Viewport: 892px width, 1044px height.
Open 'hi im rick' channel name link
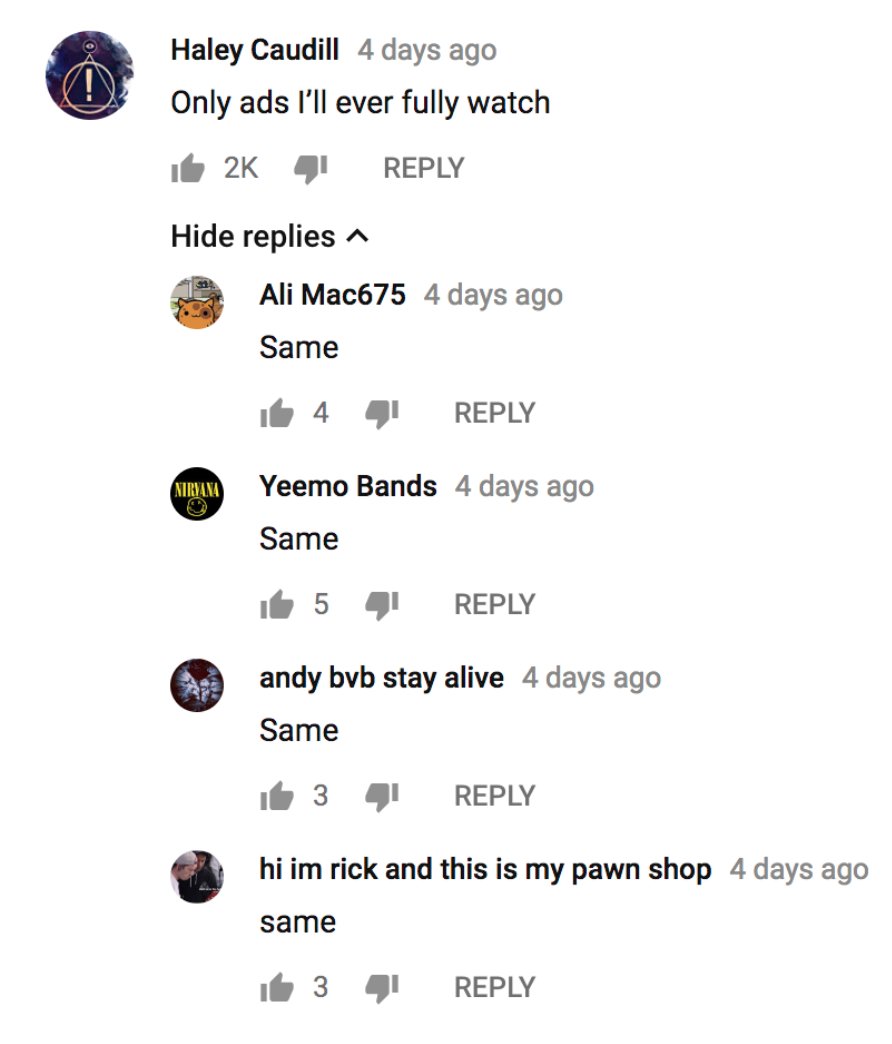485,869
